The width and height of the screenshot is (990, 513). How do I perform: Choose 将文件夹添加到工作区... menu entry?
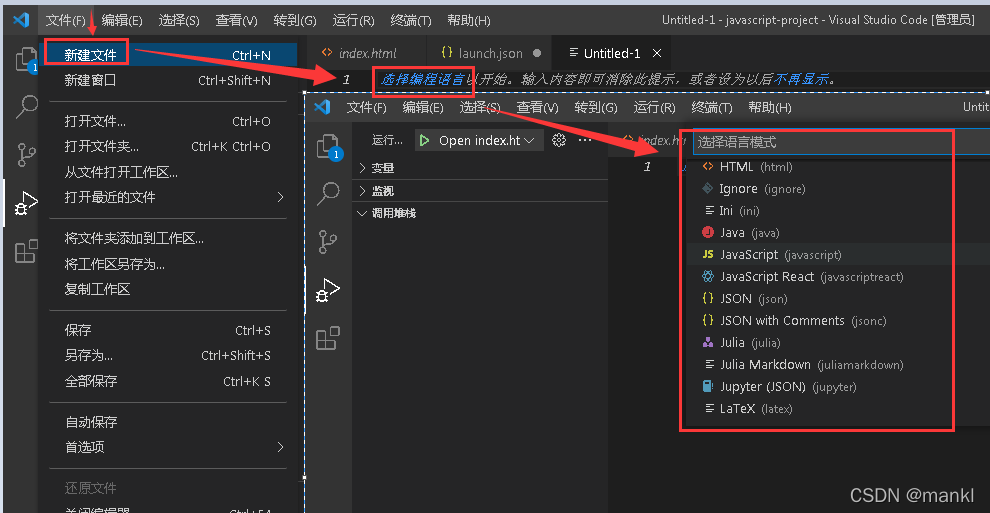[168, 238]
